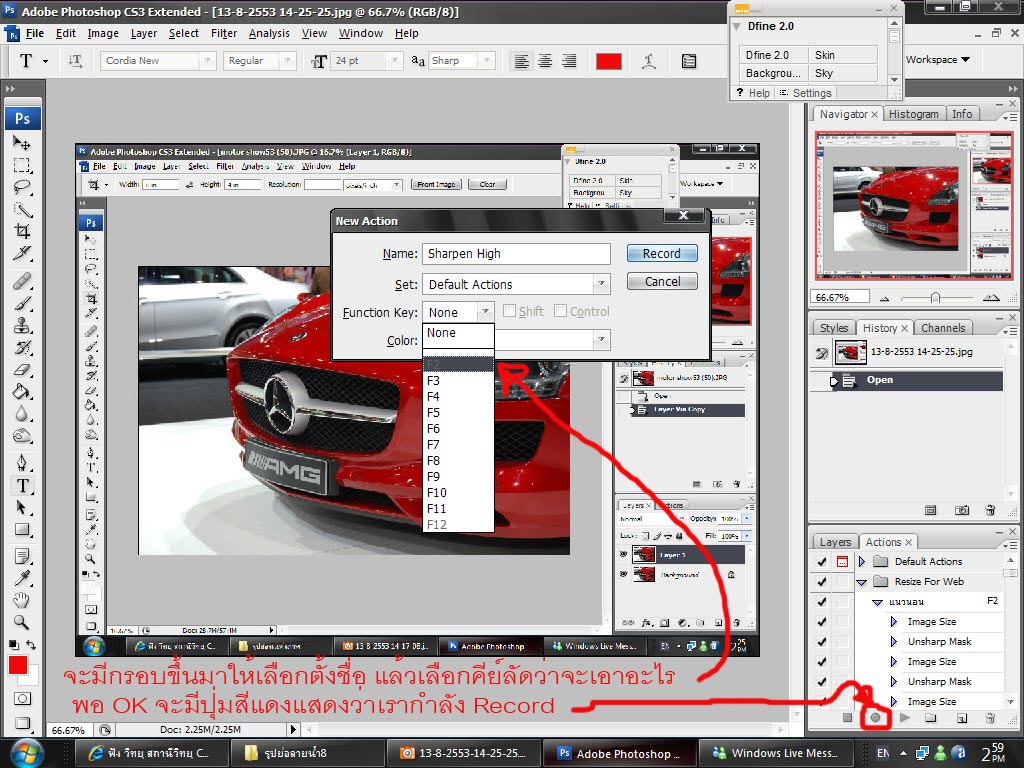The height and width of the screenshot is (768, 1024).
Task: Create a new action set folder
Action: click(931, 718)
